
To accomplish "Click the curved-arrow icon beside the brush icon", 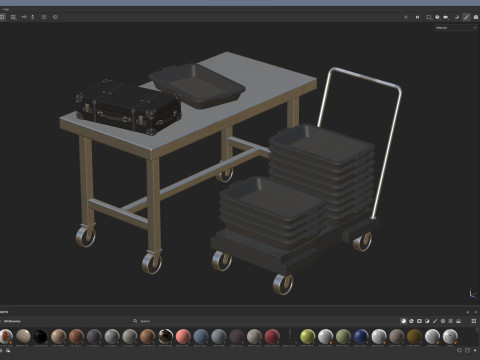I will [x=457, y=17].
